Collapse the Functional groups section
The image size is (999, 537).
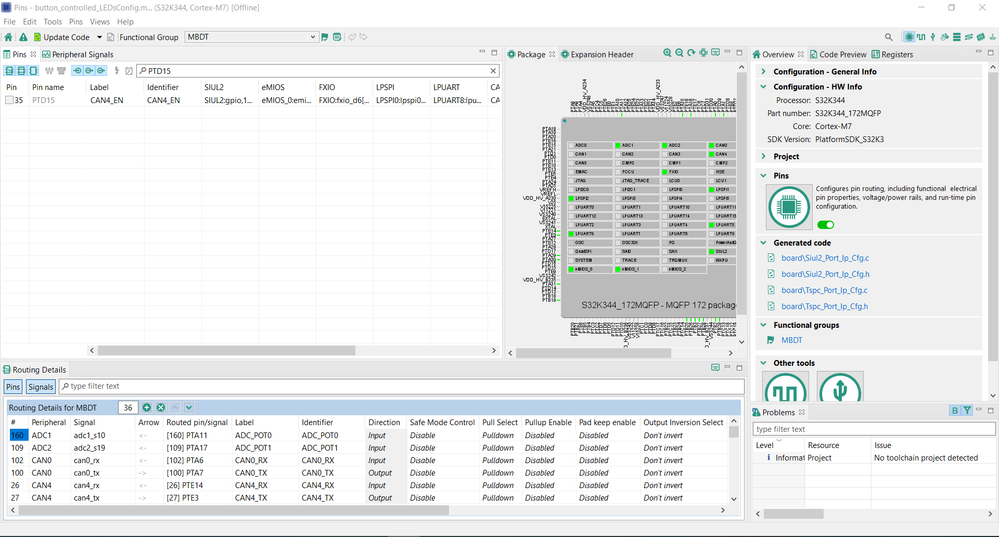pos(763,325)
